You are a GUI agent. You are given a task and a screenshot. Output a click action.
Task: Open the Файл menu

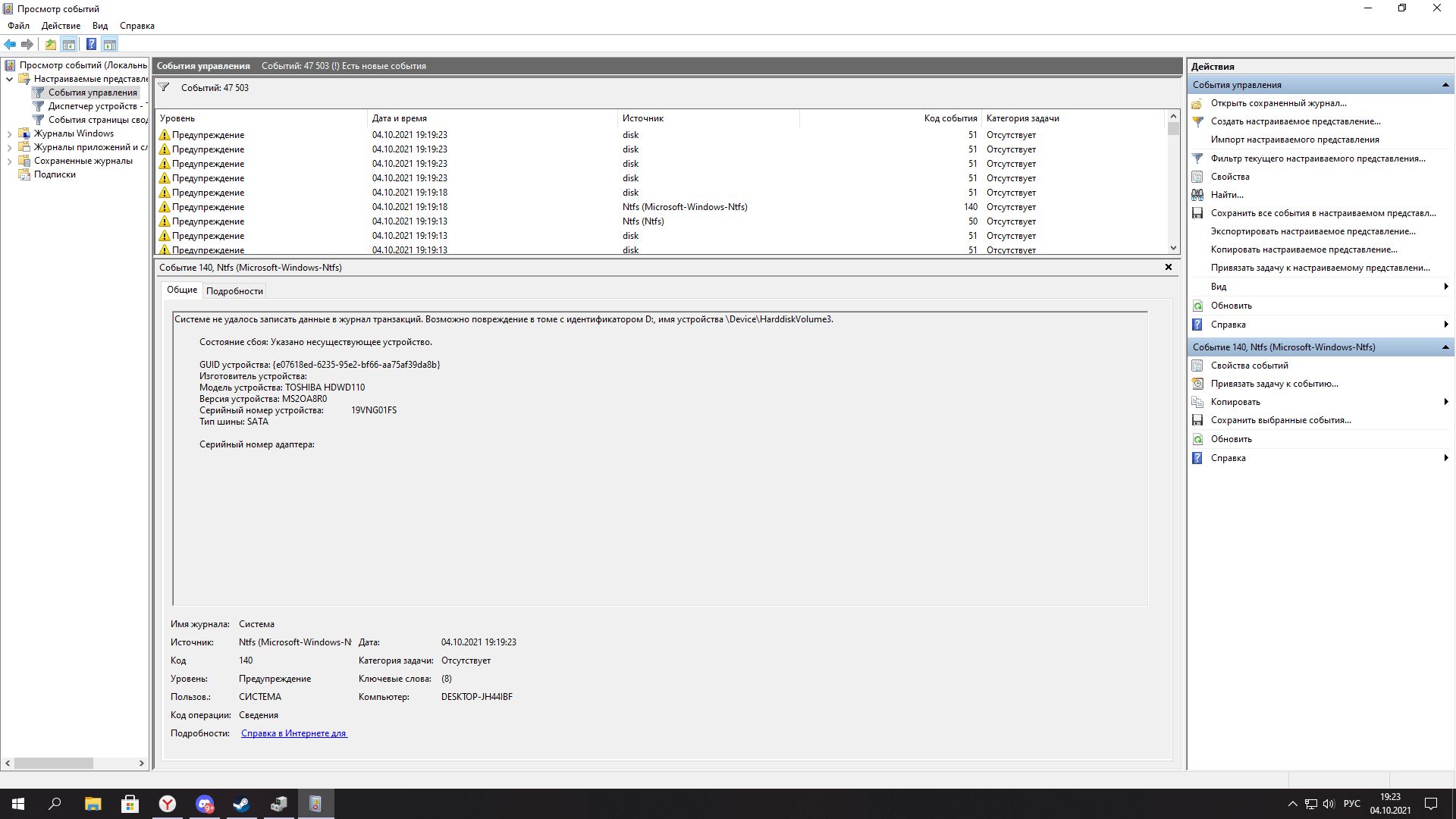point(18,26)
